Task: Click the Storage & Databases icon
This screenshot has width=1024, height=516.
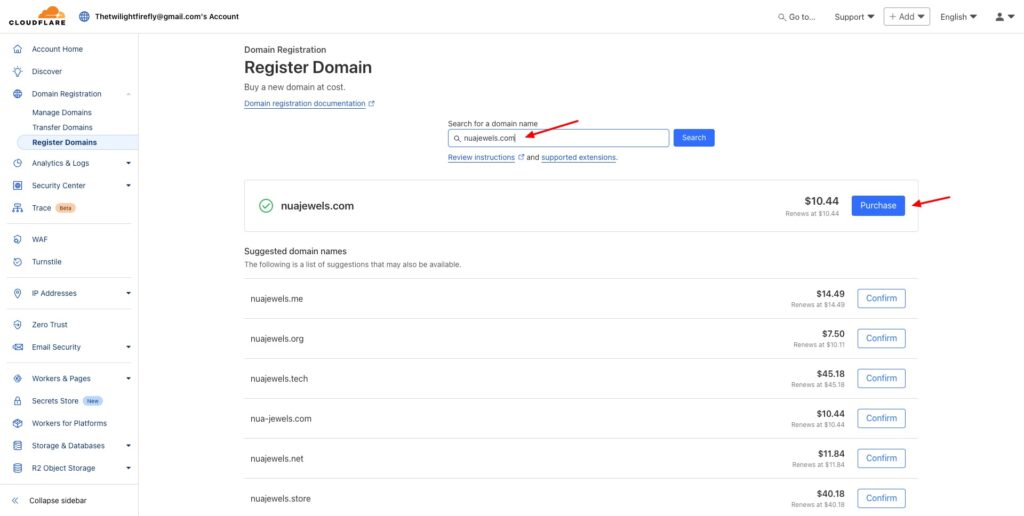Action: (x=18, y=445)
